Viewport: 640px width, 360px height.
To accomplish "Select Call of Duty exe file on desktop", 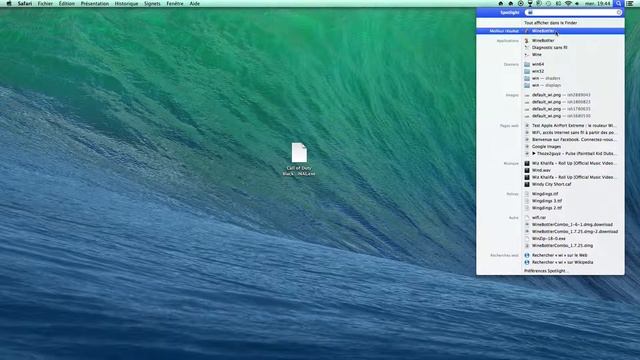I will [299, 159].
